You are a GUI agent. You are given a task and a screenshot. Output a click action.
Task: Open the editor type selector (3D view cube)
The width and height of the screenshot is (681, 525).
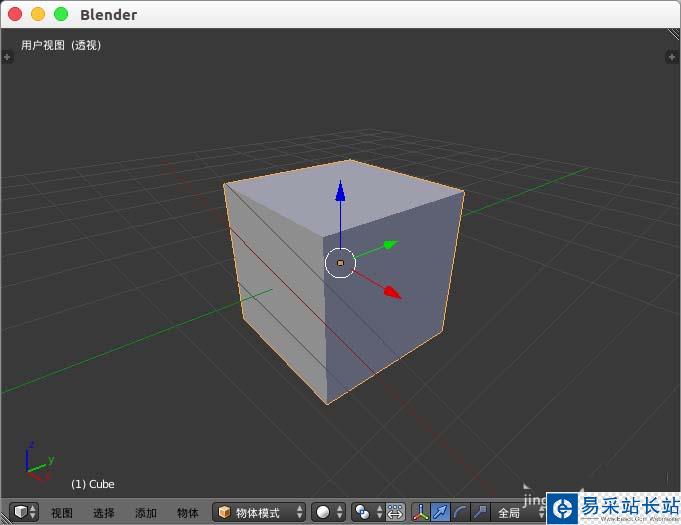pos(24,512)
